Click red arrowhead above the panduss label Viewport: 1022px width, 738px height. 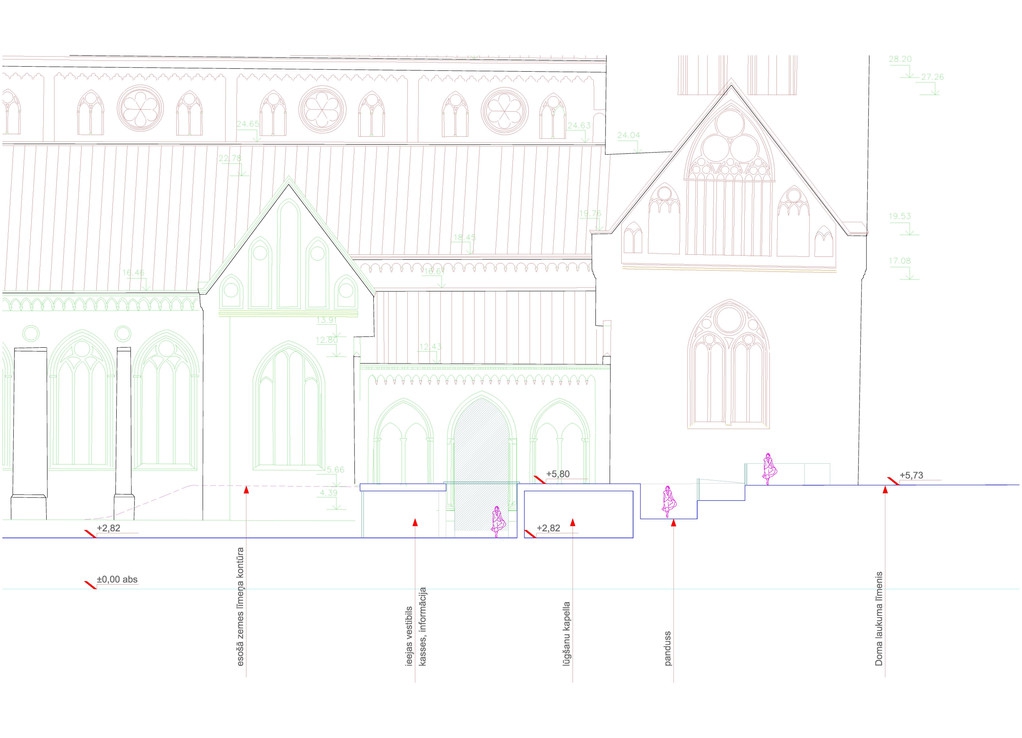[x=673, y=523]
